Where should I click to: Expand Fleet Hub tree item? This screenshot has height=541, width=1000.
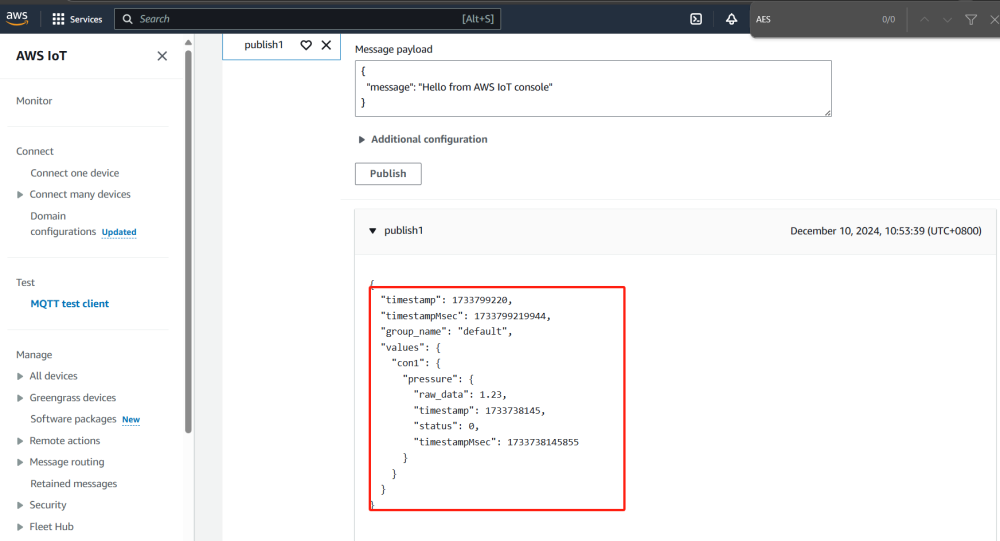coord(20,527)
